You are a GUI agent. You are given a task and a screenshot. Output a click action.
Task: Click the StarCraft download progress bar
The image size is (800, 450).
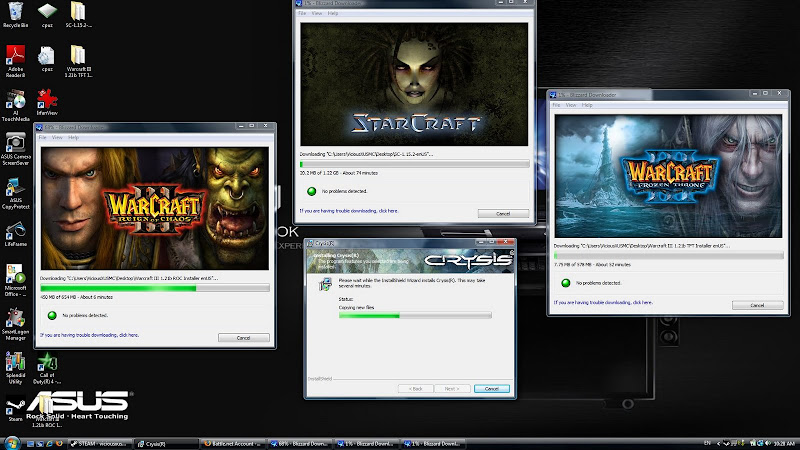(x=414, y=164)
